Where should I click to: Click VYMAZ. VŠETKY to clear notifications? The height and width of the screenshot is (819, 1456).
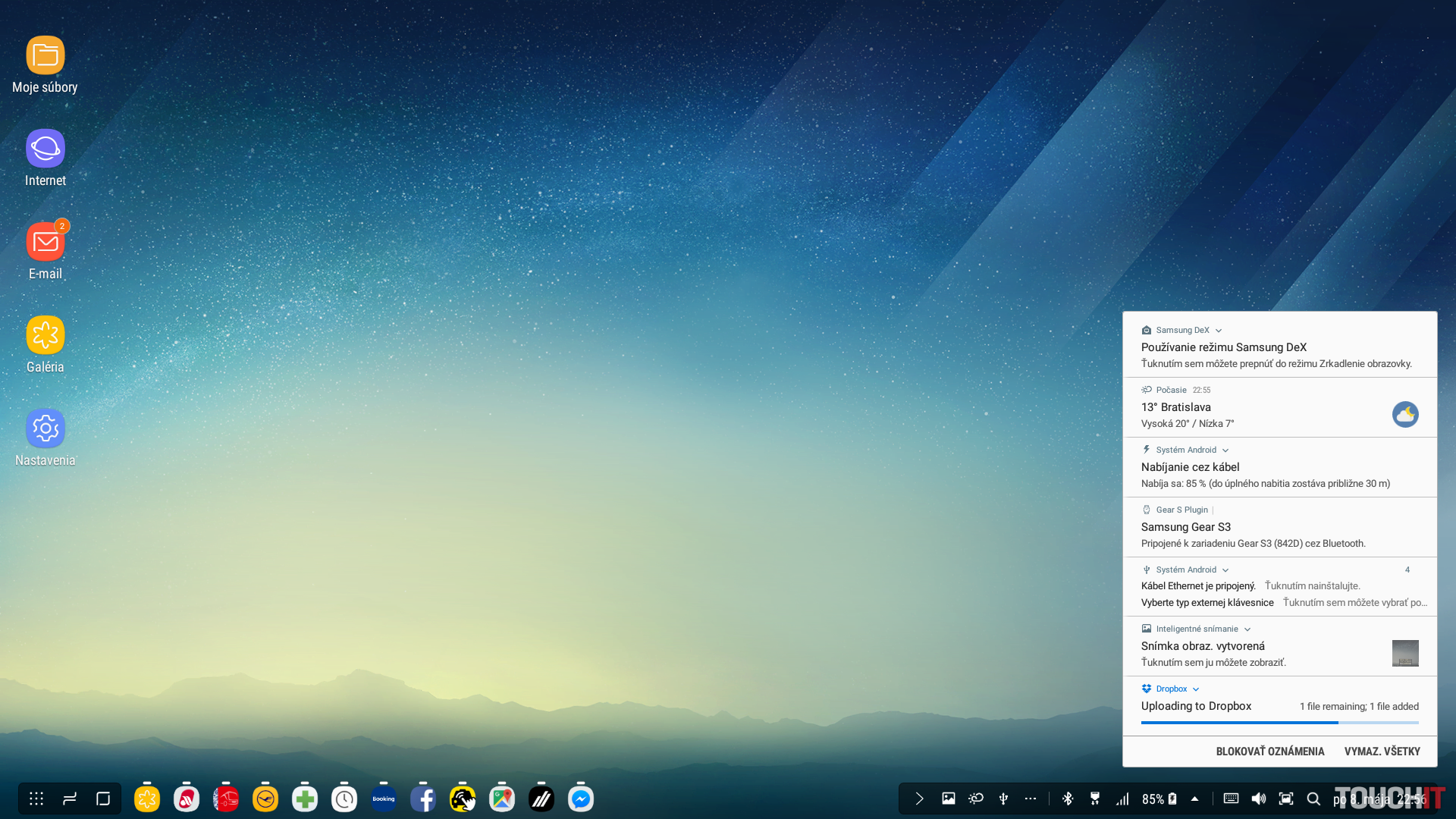[x=1382, y=752]
